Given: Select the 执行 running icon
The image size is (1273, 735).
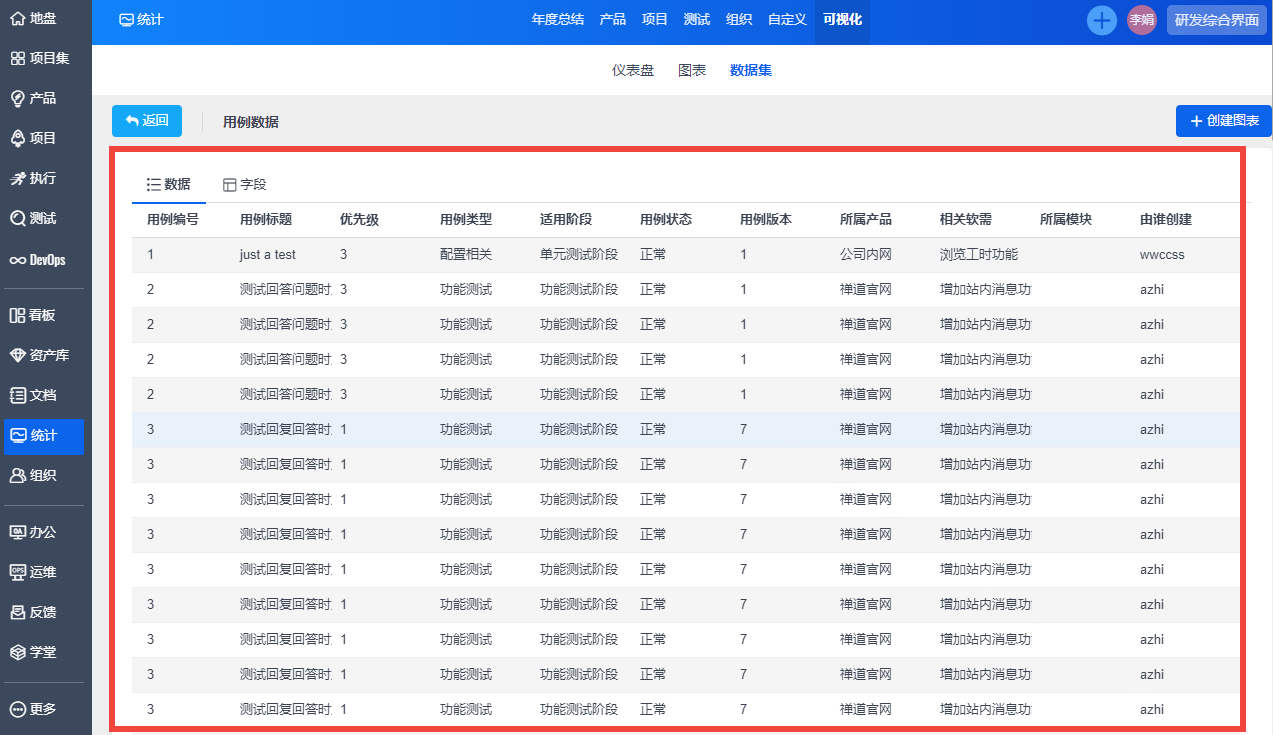Looking at the screenshot, I should pyautogui.click(x=17, y=178).
